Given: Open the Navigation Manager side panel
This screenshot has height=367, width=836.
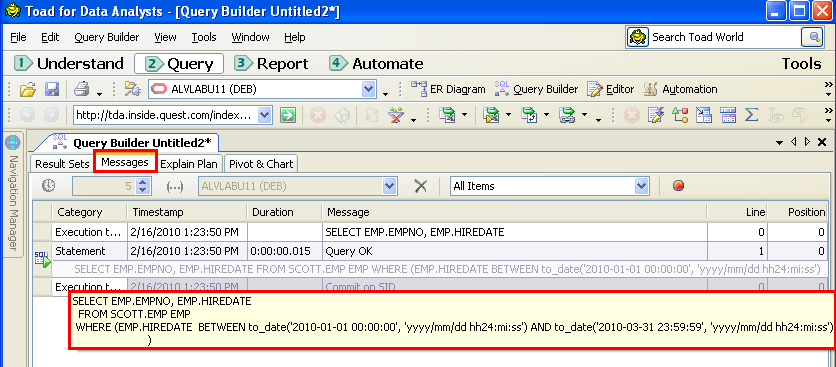Looking at the screenshot, I should (x=13, y=195).
